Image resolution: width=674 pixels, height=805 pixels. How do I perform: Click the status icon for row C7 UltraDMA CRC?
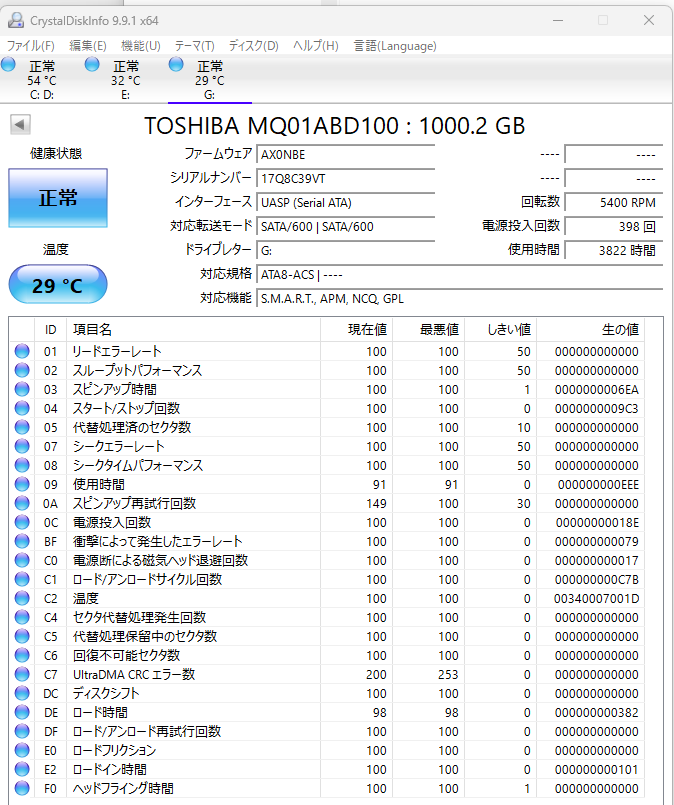[22, 674]
